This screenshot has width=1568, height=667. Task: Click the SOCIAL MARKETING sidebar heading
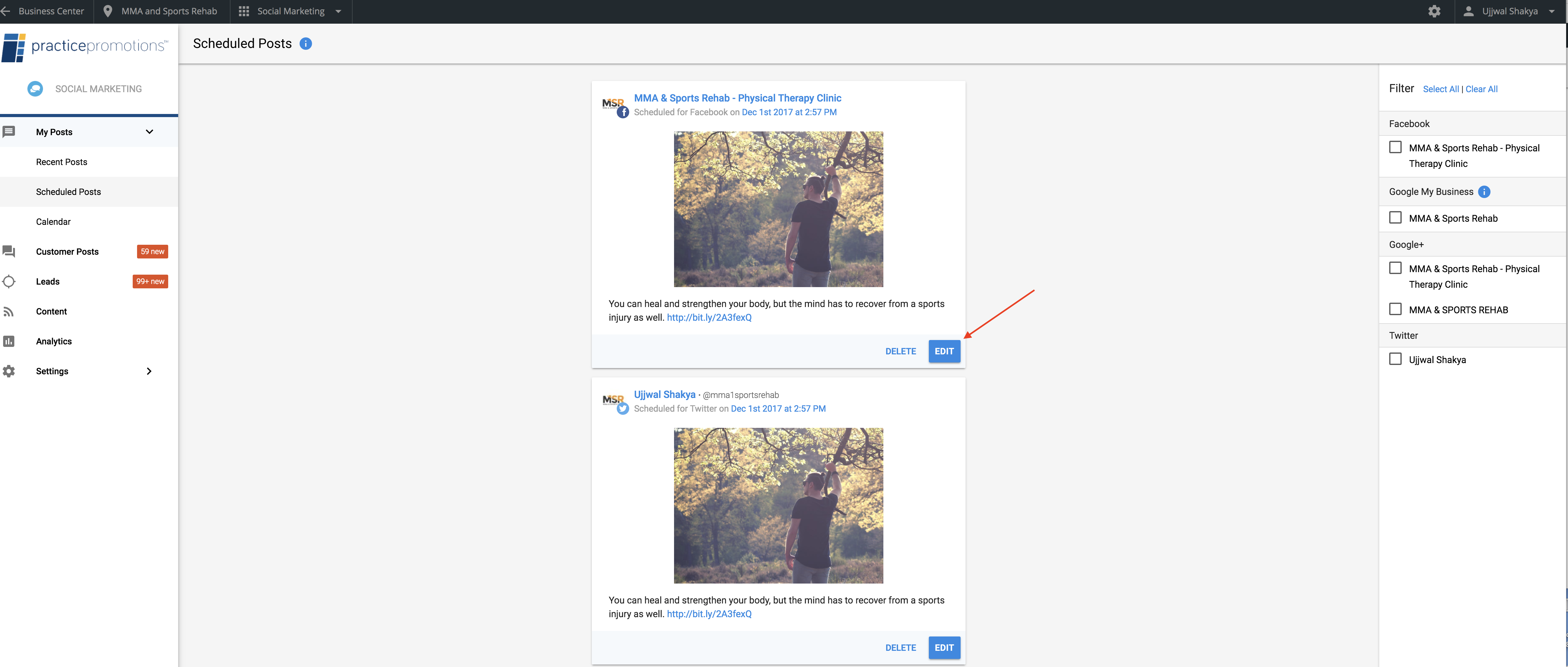point(99,89)
